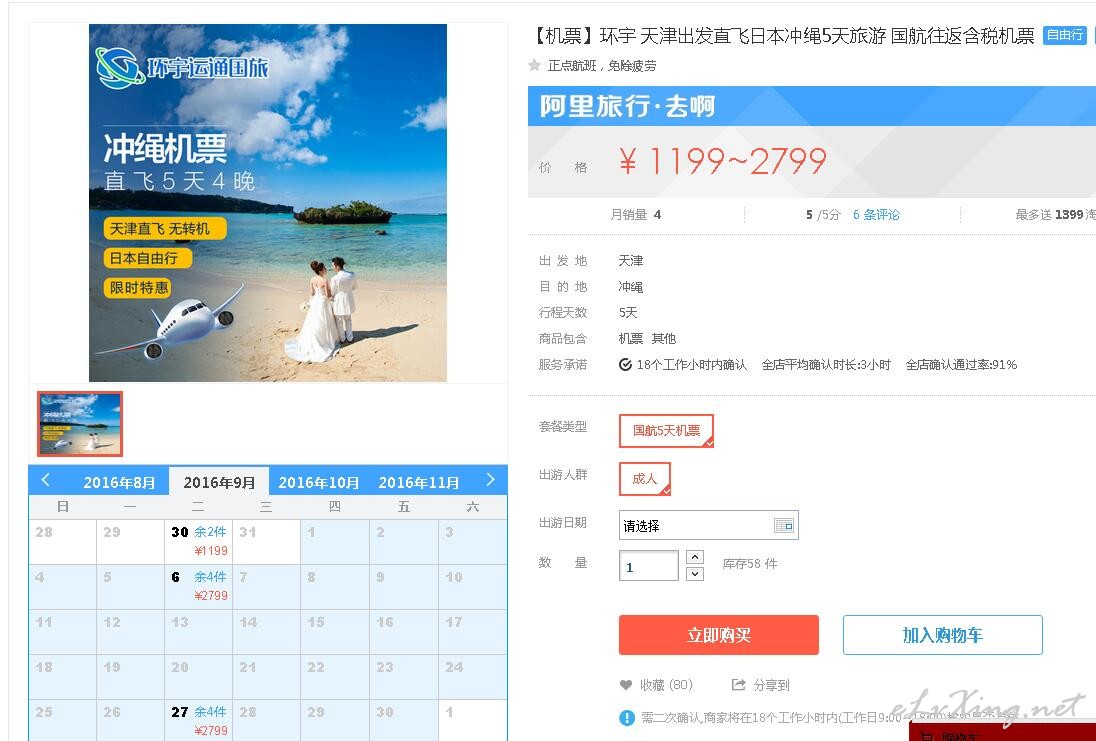
Task: Decrease quantity with the down arrow
Action: (695, 574)
